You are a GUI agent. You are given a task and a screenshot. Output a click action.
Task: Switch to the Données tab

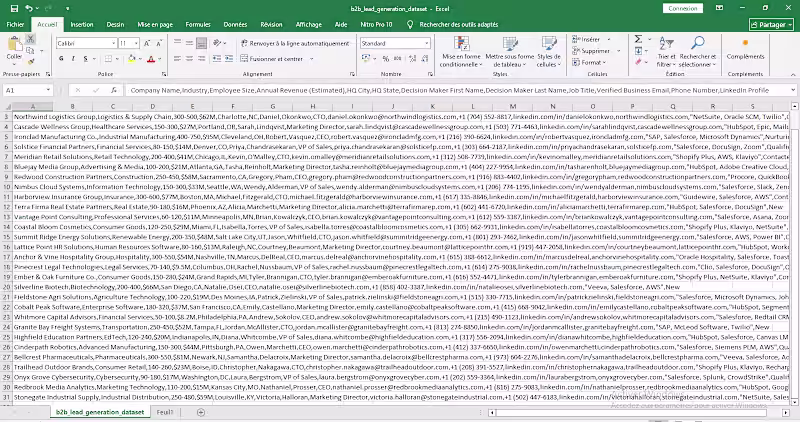(235, 24)
